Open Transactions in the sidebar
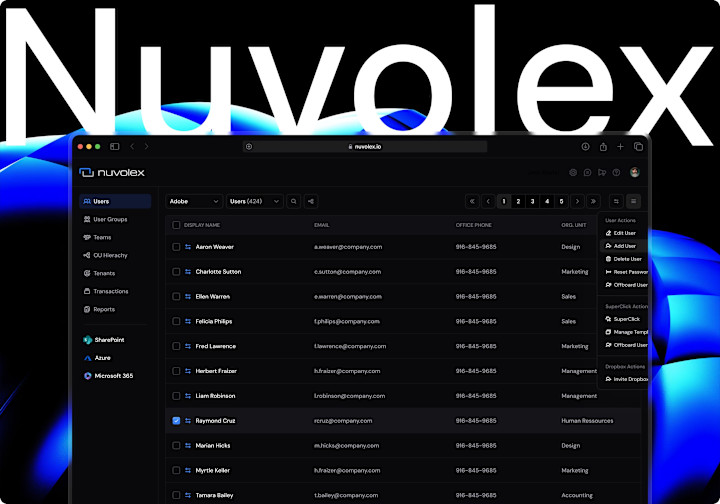Viewport: 720px width, 504px height. pyautogui.click(x=106, y=291)
